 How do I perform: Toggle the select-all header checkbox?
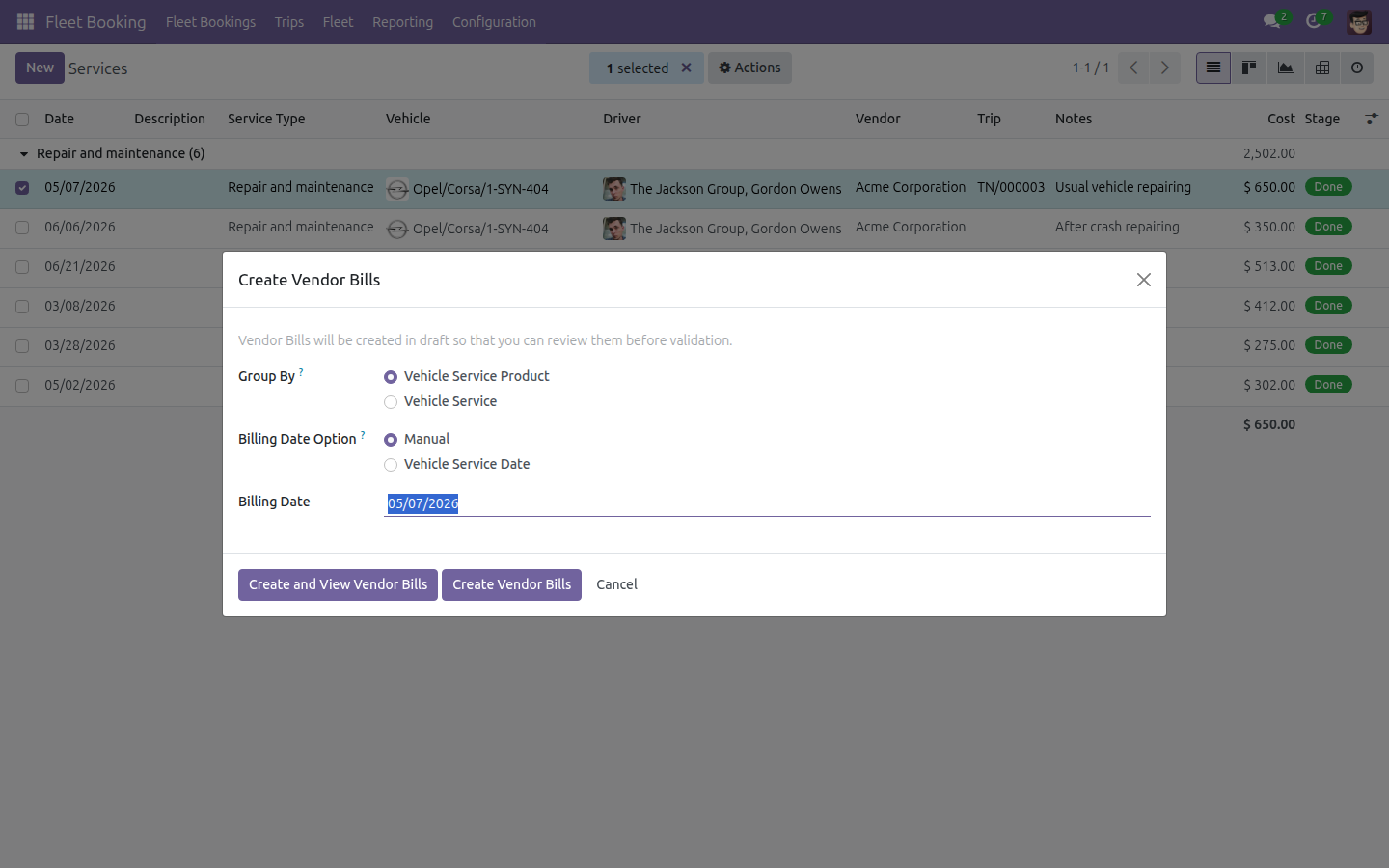[x=22, y=120]
